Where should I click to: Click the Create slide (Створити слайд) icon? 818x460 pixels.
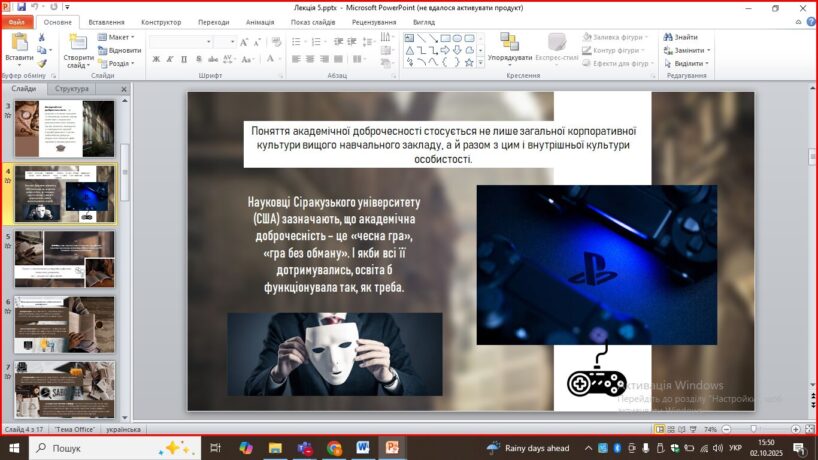pos(78,44)
